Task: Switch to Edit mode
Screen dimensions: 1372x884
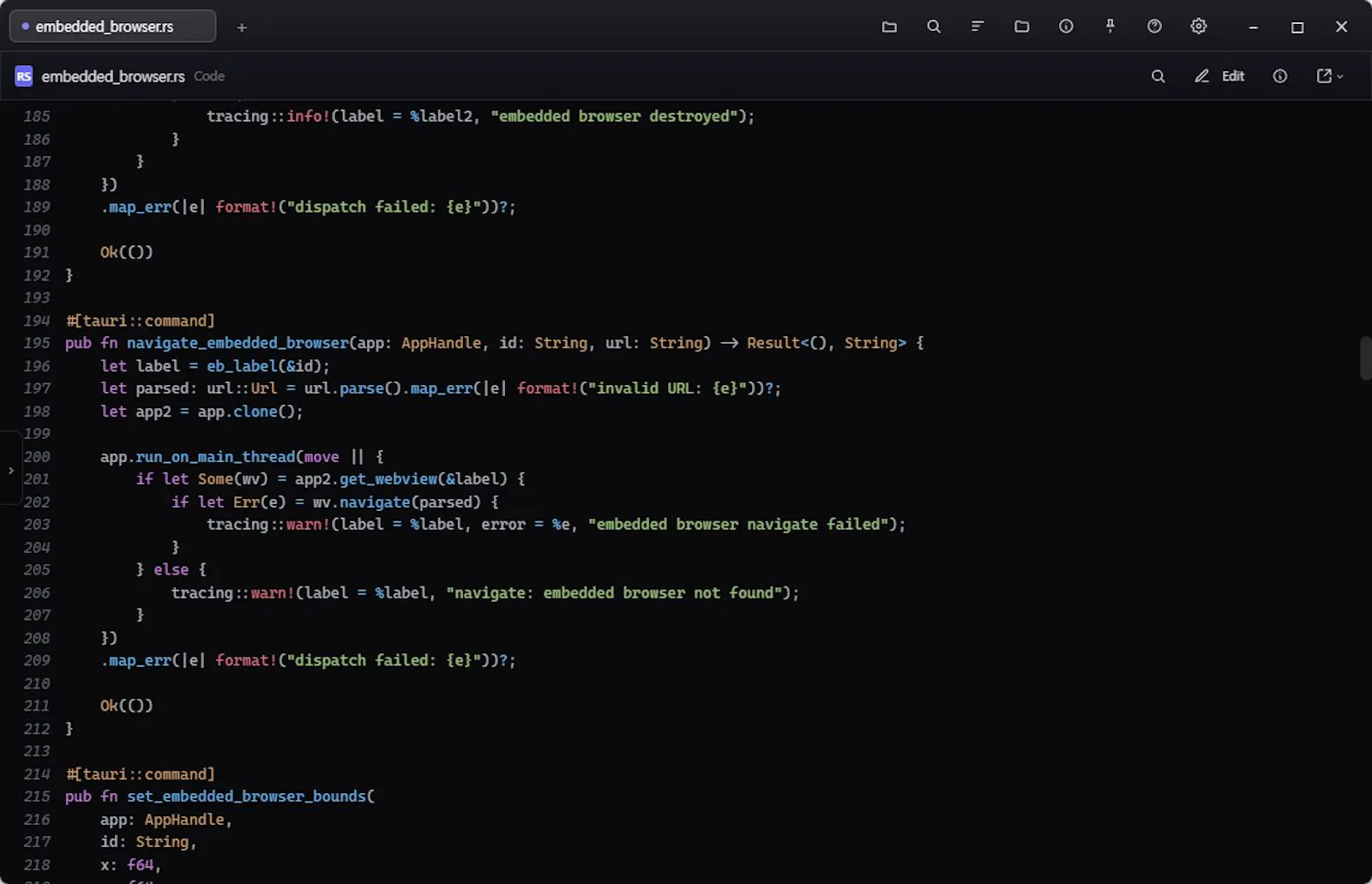Action: tap(1219, 76)
